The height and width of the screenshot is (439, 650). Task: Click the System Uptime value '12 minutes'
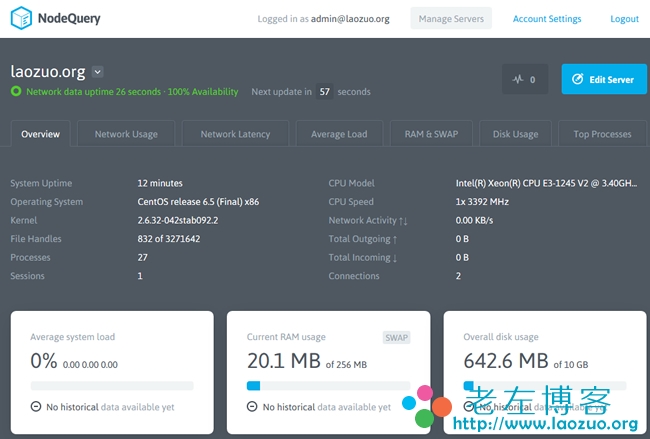pos(160,183)
